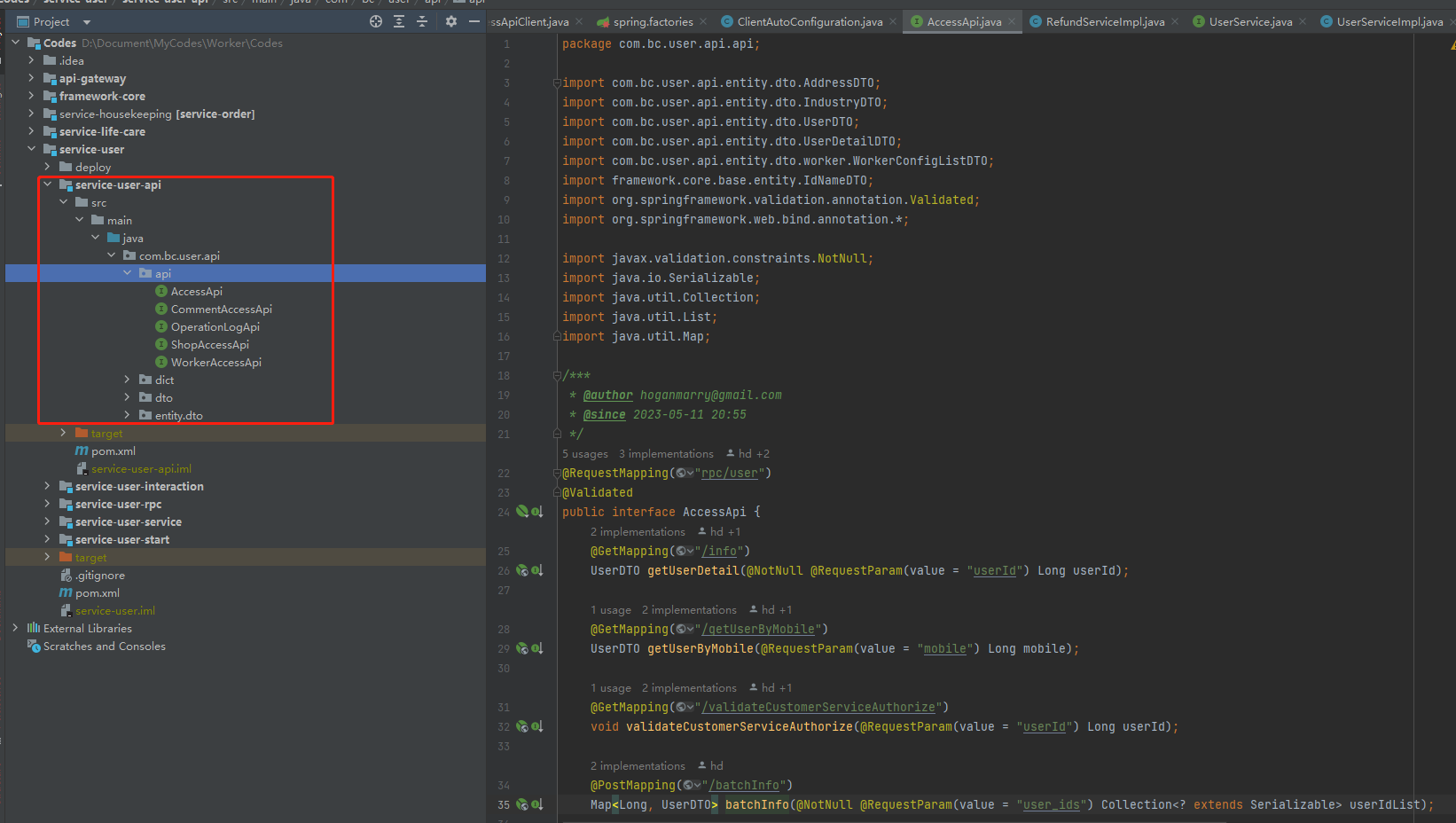Click the 'hd +2' author hint
This screenshot has height=823, width=1456.
pyautogui.click(x=748, y=454)
